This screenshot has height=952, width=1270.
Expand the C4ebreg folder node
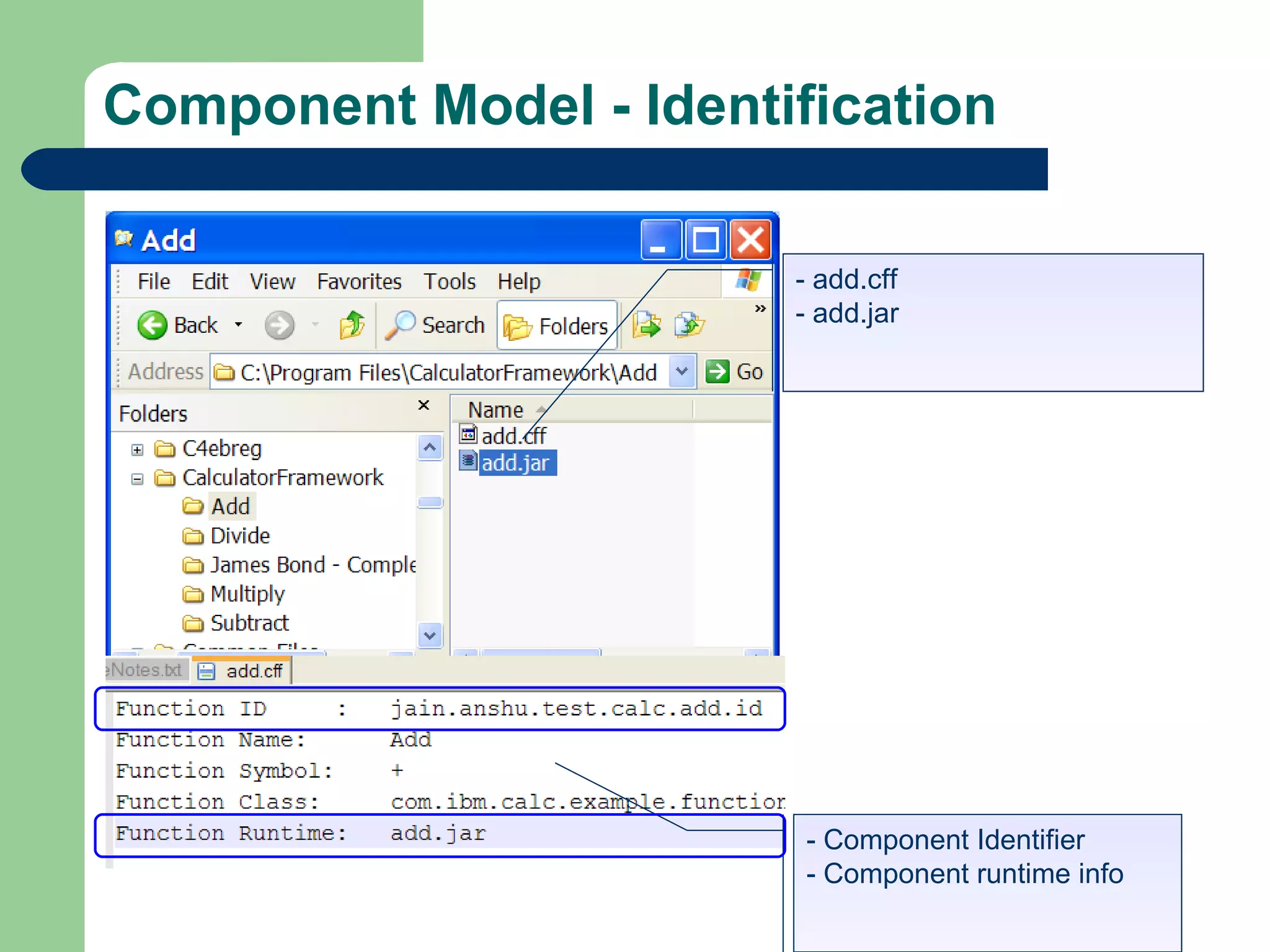[x=138, y=450]
